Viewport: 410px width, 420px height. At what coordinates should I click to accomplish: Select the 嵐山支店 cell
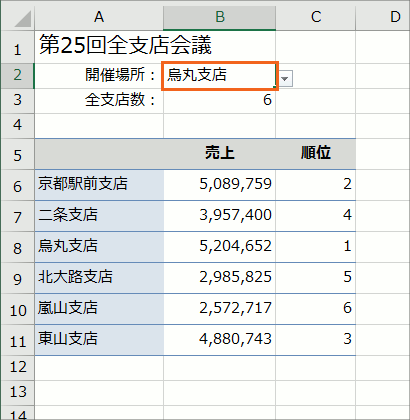(99, 309)
